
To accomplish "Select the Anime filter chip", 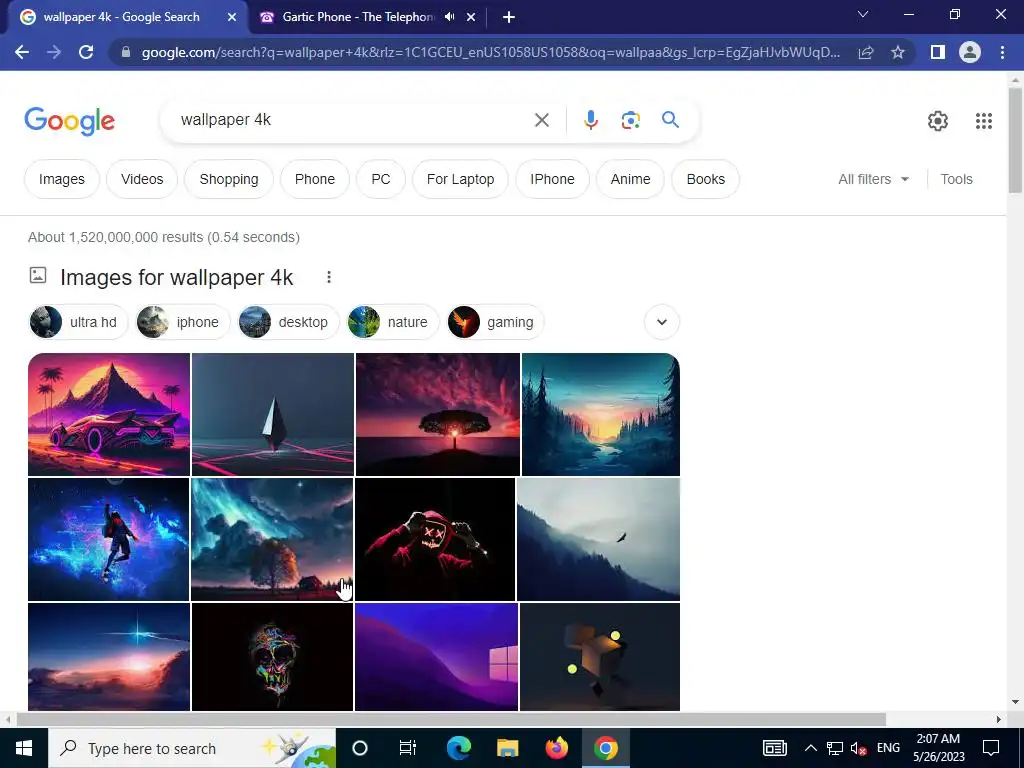I will click(x=630, y=179).
